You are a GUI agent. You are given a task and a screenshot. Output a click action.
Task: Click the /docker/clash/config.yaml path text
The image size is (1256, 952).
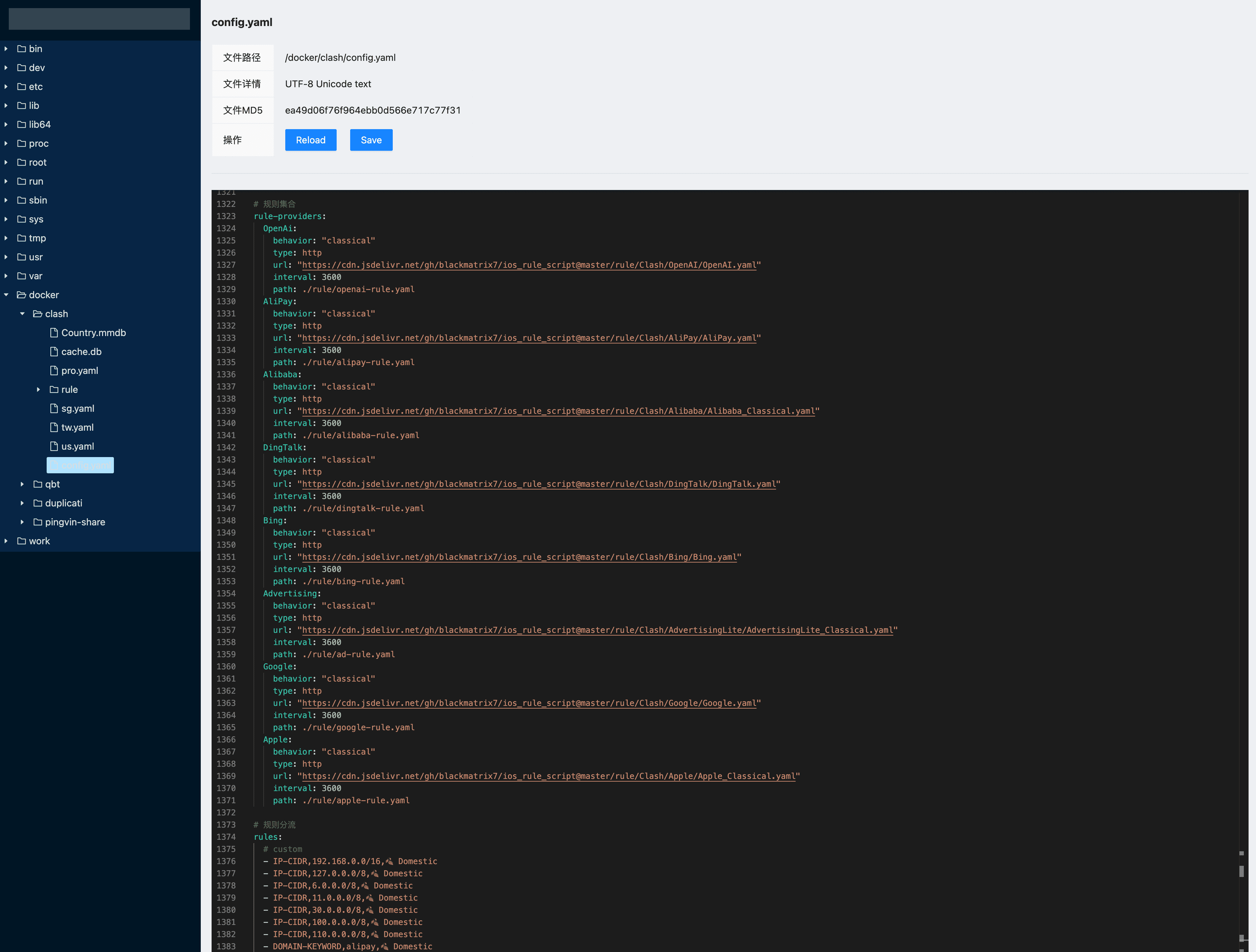tap(340, 57)
